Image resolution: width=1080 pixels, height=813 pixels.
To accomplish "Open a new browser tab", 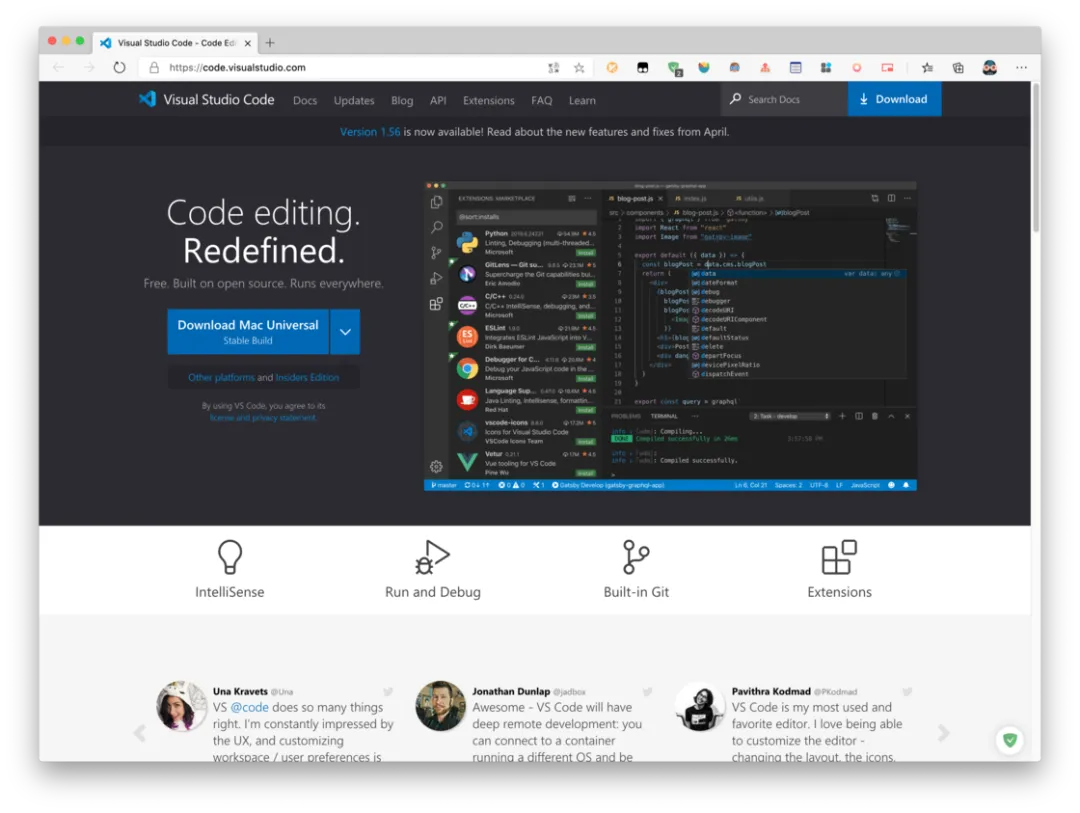I will pos(270,43).
